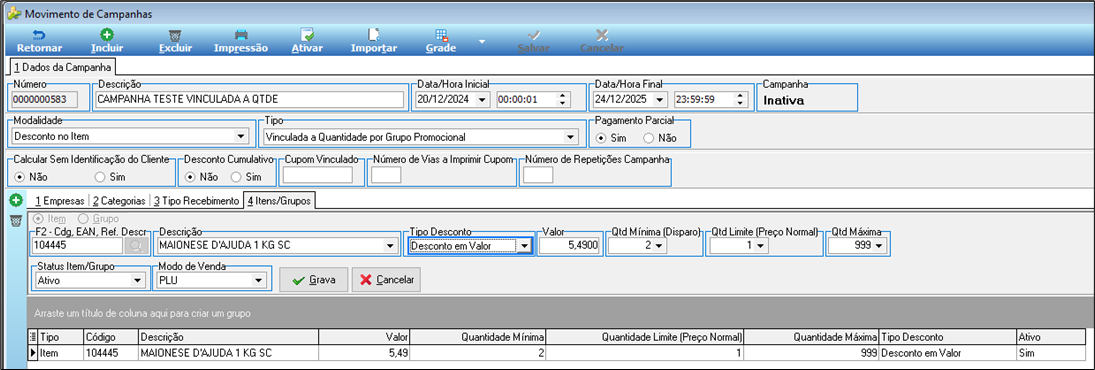Viewport: 1095px width, 370px height.
Task: Click the Ativar campaign icon
Action: (307, 34)
